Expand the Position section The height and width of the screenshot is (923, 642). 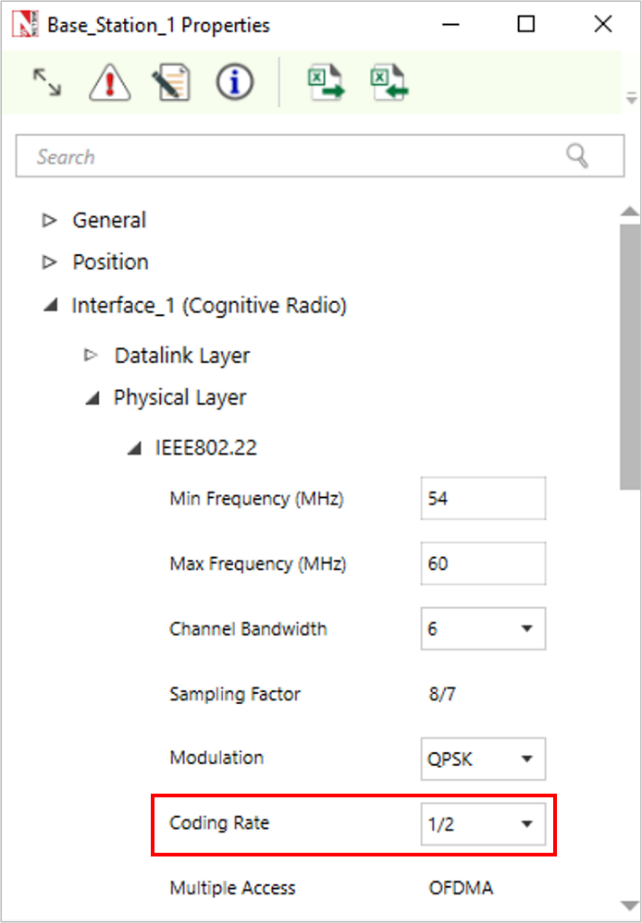[x=49, y=262]
